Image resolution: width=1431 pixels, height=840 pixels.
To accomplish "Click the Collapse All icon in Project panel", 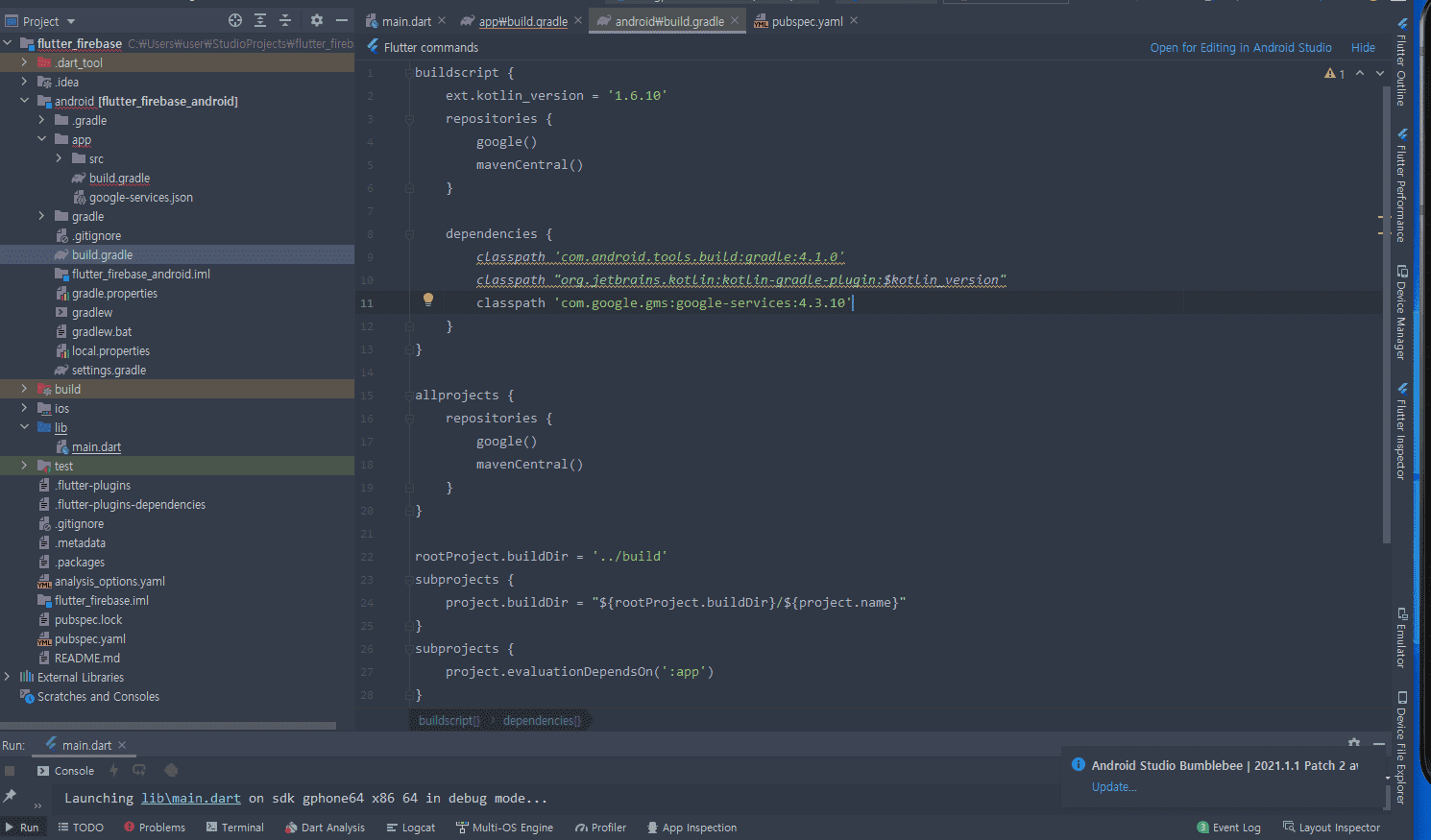I will [285, 20].
